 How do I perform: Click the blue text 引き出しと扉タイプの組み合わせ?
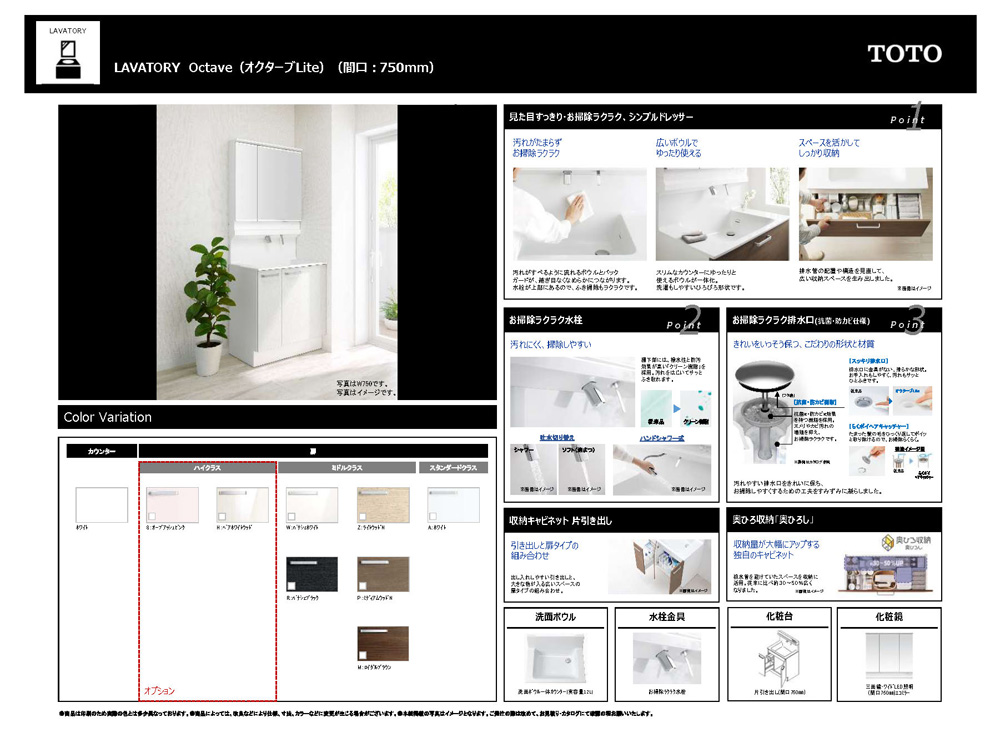[x=544, y=550]
